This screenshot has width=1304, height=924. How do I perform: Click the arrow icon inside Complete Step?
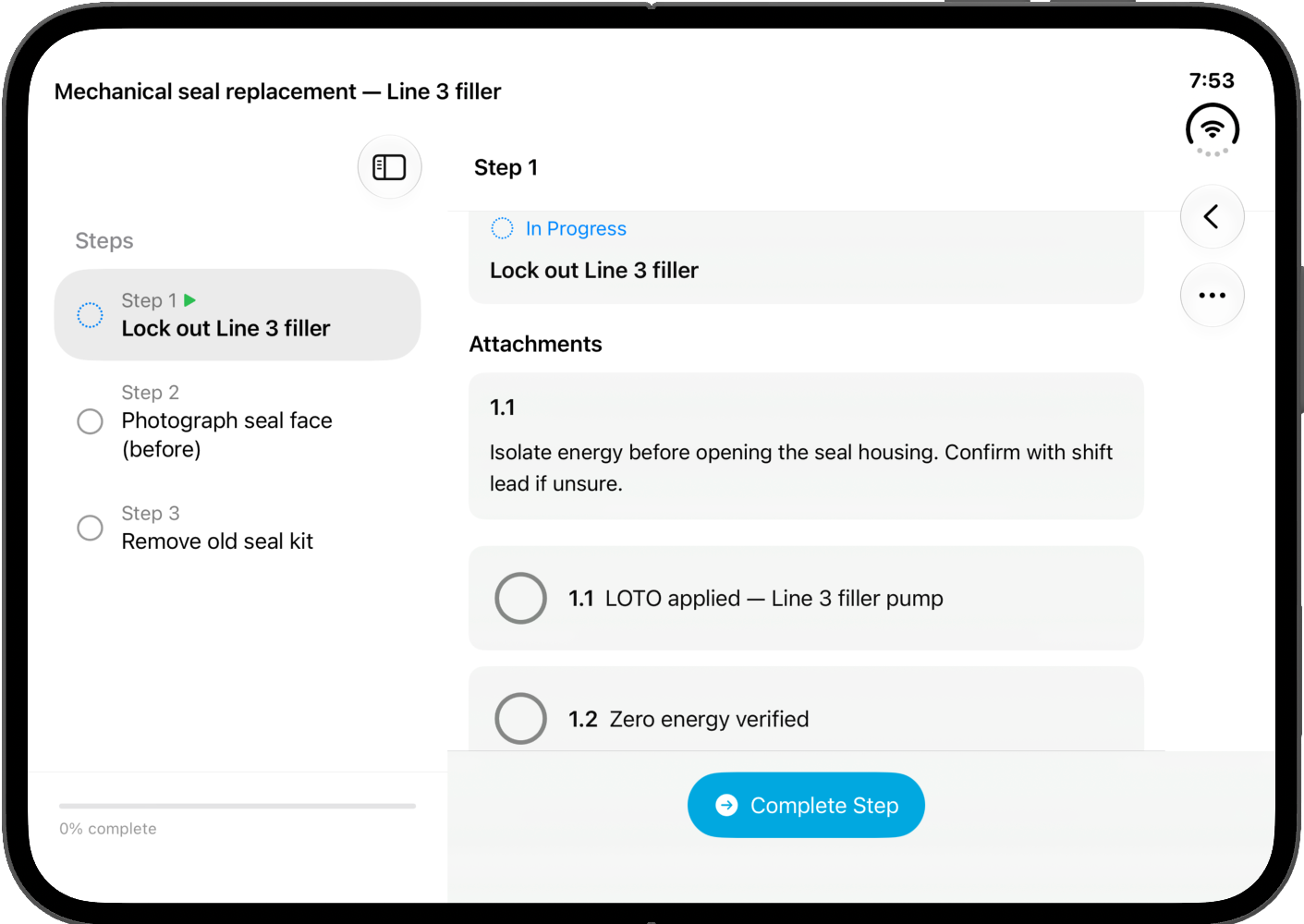tap(727, 805)
